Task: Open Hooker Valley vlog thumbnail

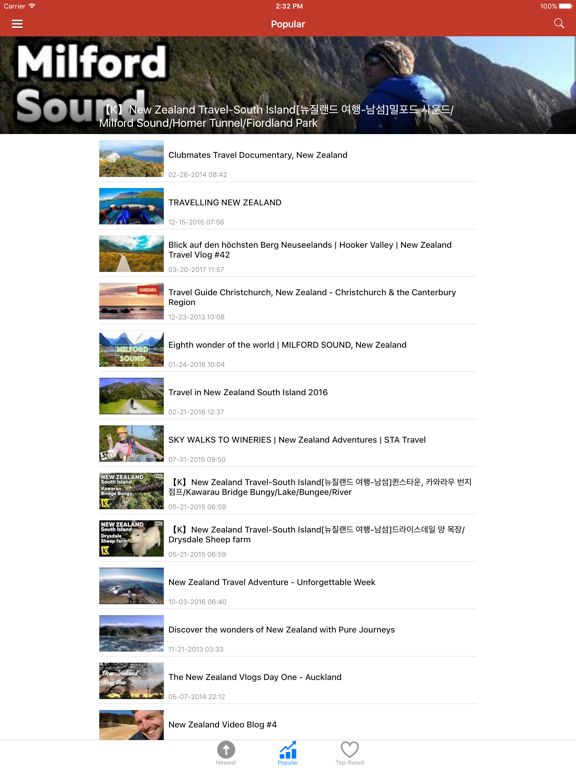Action: pos(131,254)
